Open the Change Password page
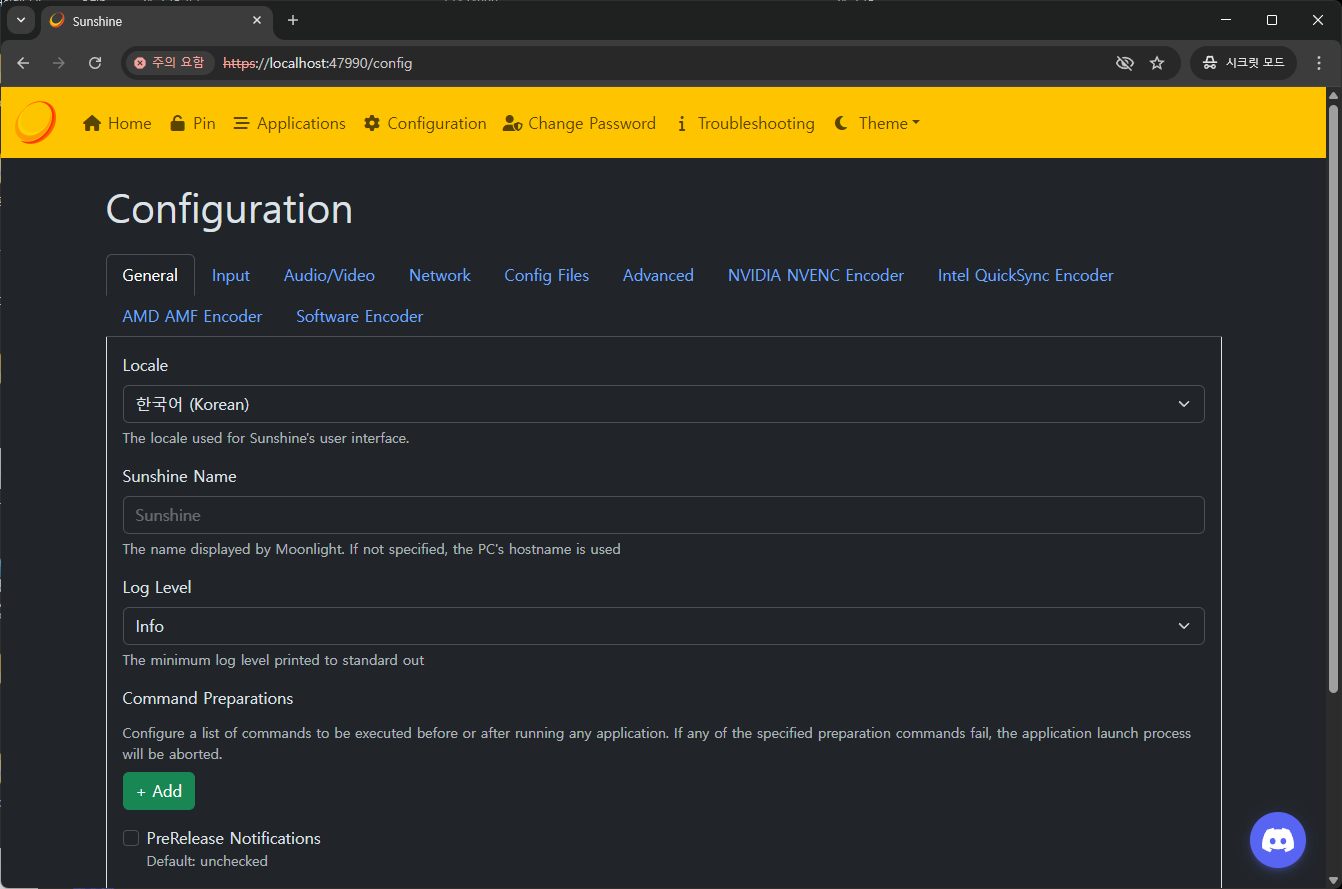This screenshot has height=889, width=1342. pos(579,123)
